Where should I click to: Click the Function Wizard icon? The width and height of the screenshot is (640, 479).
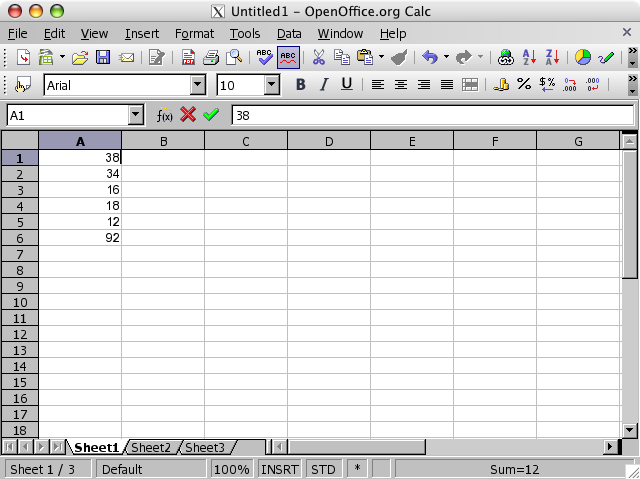coord(165,115)
